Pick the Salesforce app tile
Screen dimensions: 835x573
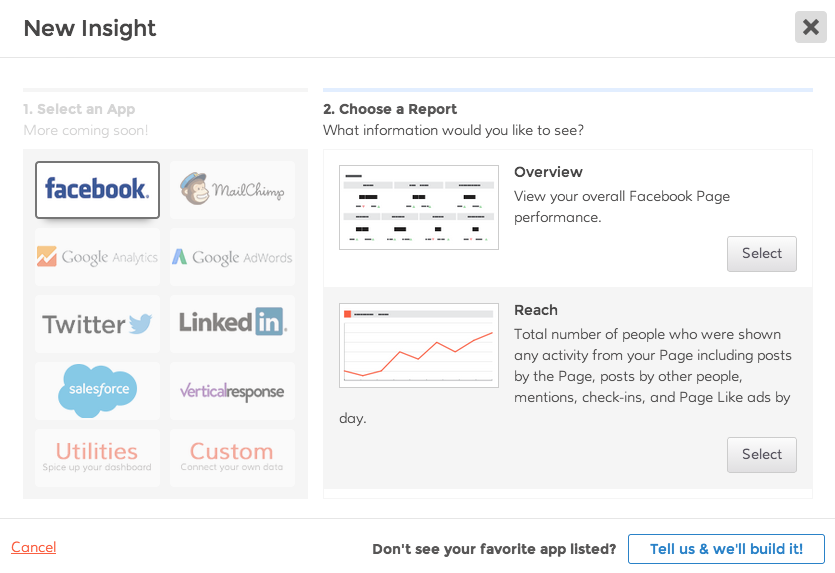[x=97, y=390]
